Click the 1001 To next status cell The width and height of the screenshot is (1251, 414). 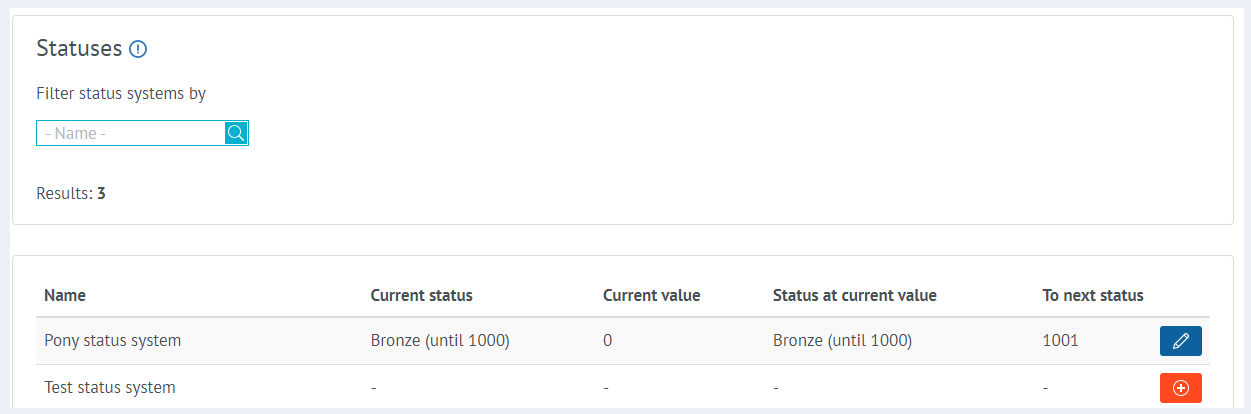pyautogui.click(x=1060, y=340)
